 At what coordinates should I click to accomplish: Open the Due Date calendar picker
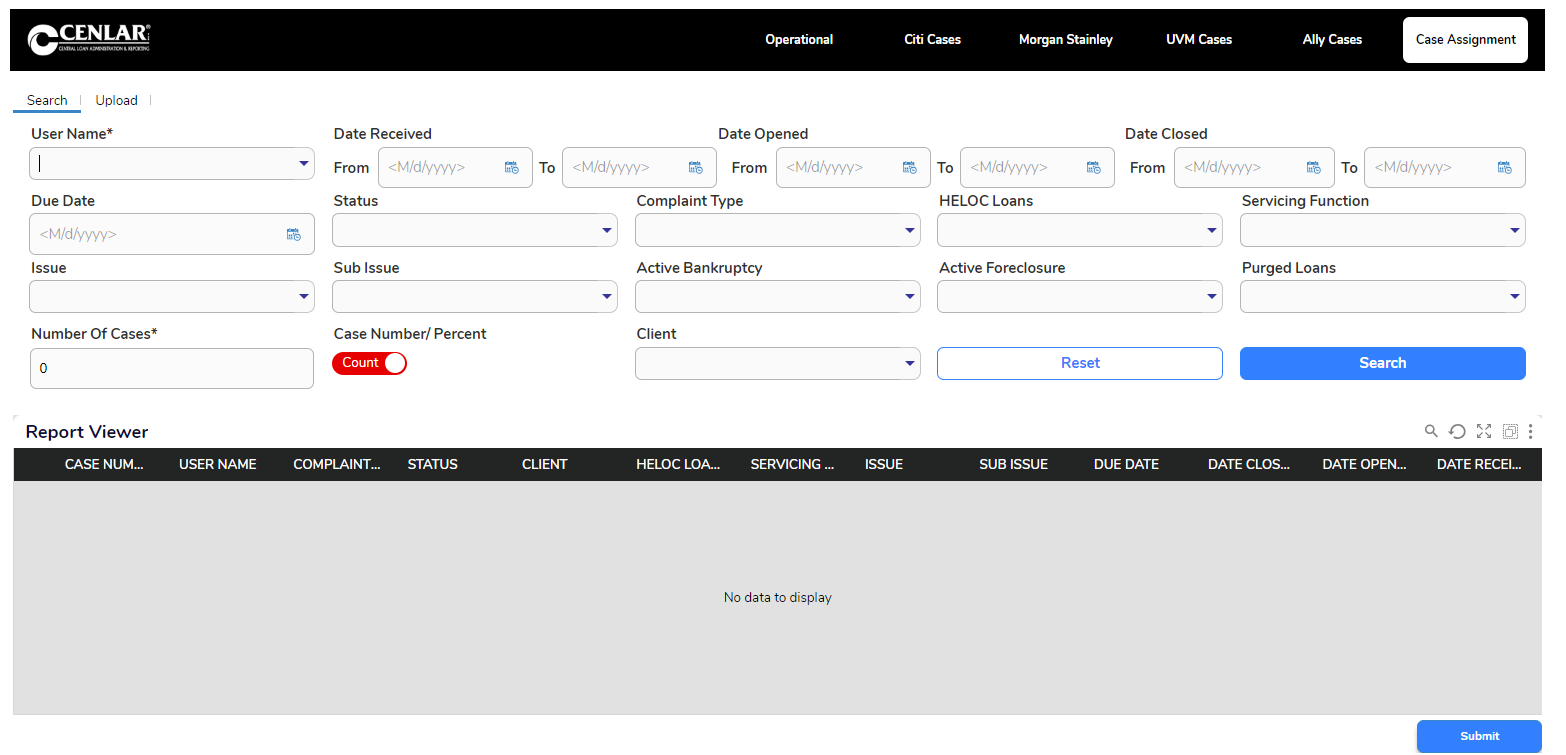pos(293,235)
